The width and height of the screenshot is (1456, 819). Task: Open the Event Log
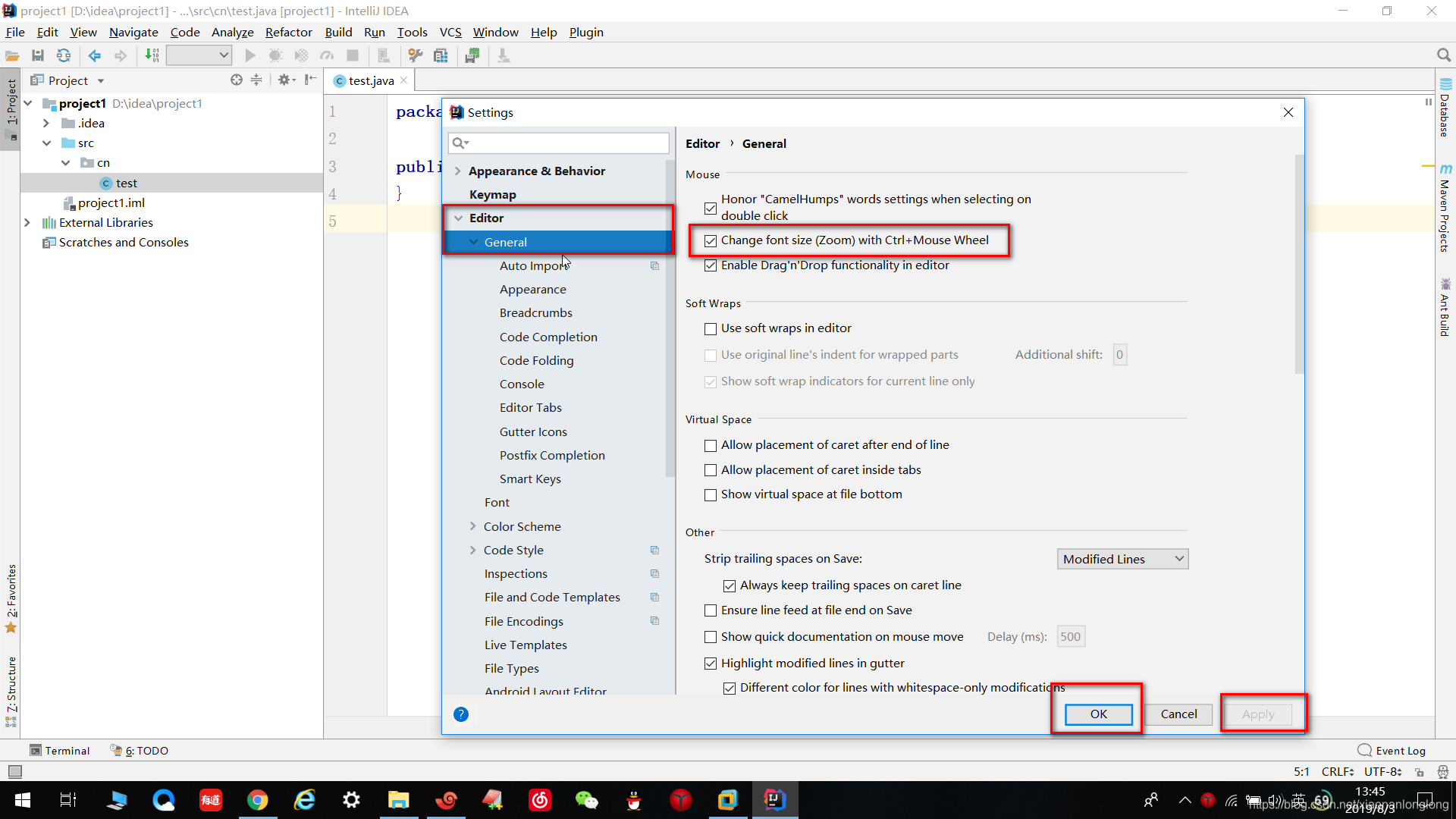coord(1392,750)
